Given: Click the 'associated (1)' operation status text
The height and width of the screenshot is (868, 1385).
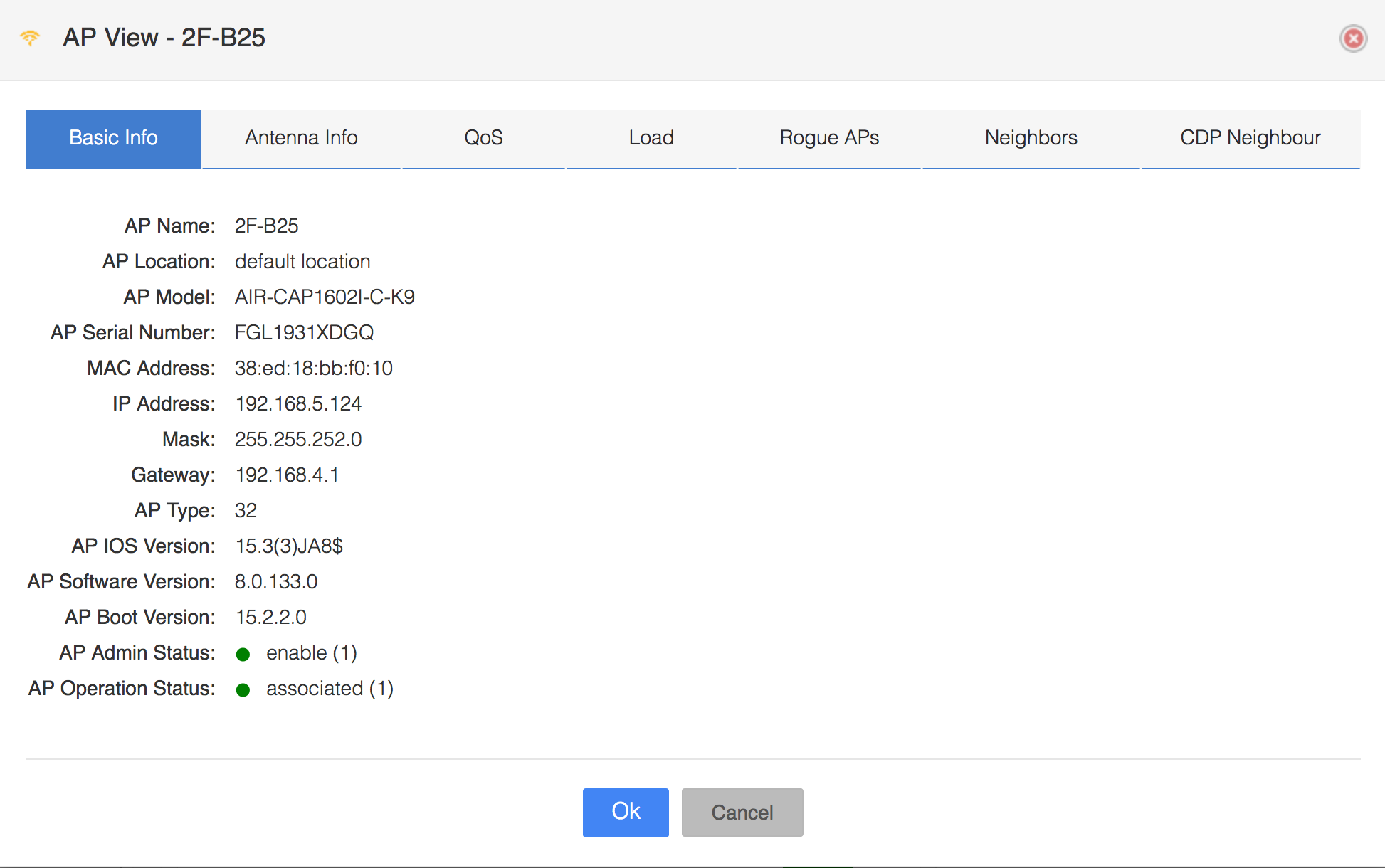Looking at the screenshot, I should 330,689.
